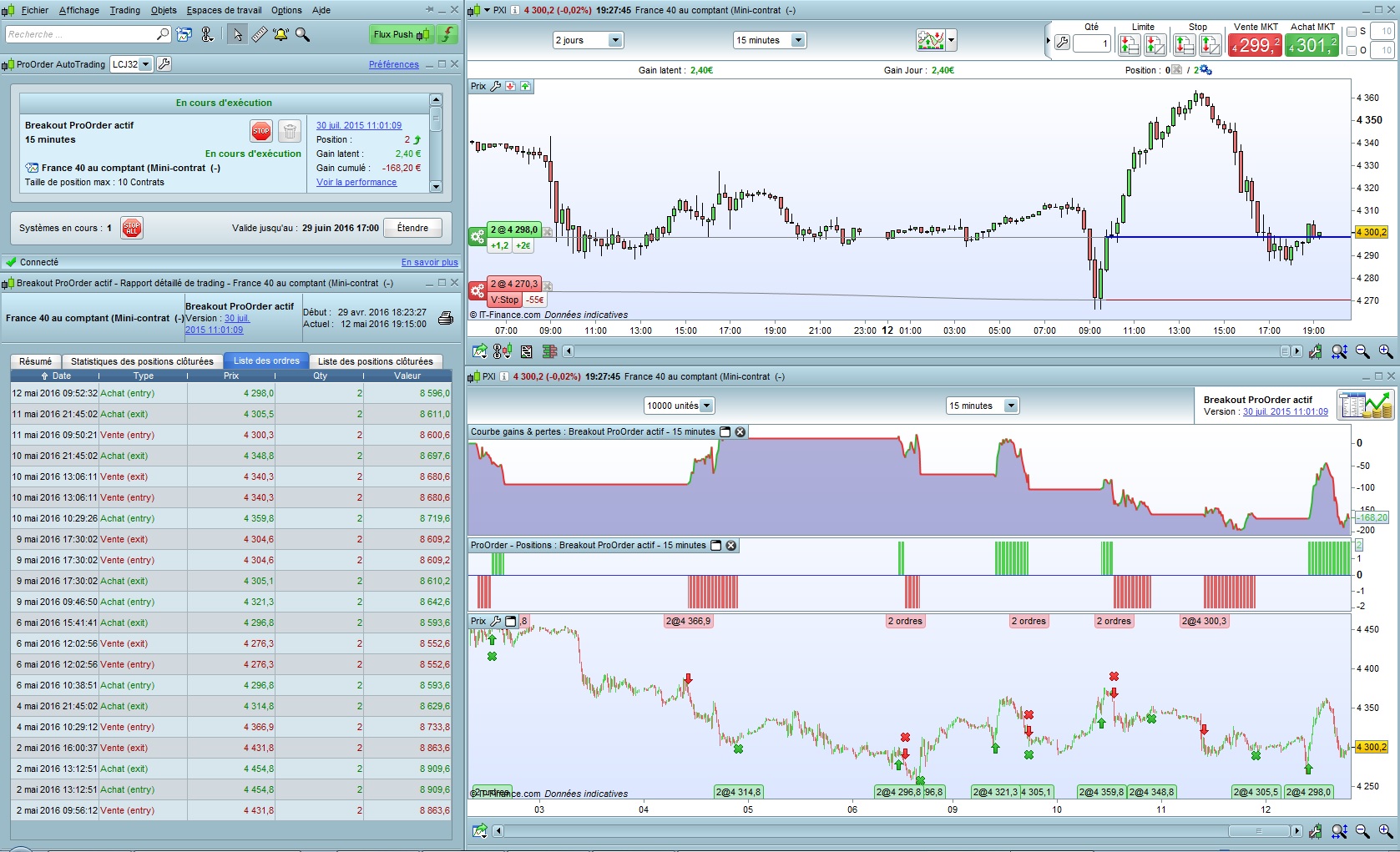Open the LCJ32 account dropdown
The width and height of the screenshot is (1400, 852).
132,64
